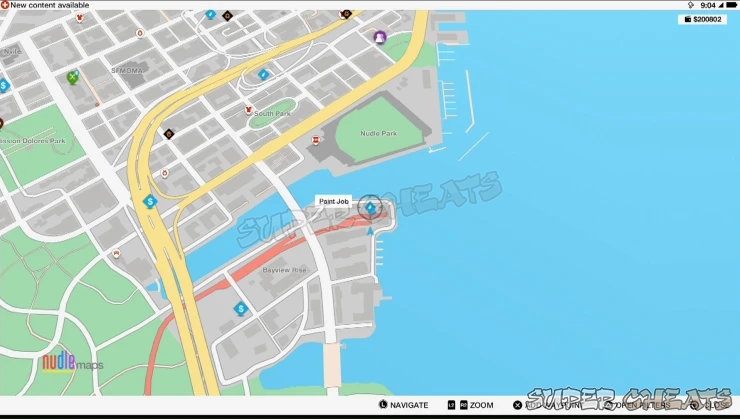Select the red vehicle icon beside Nudle Park

tap(316, 140)
